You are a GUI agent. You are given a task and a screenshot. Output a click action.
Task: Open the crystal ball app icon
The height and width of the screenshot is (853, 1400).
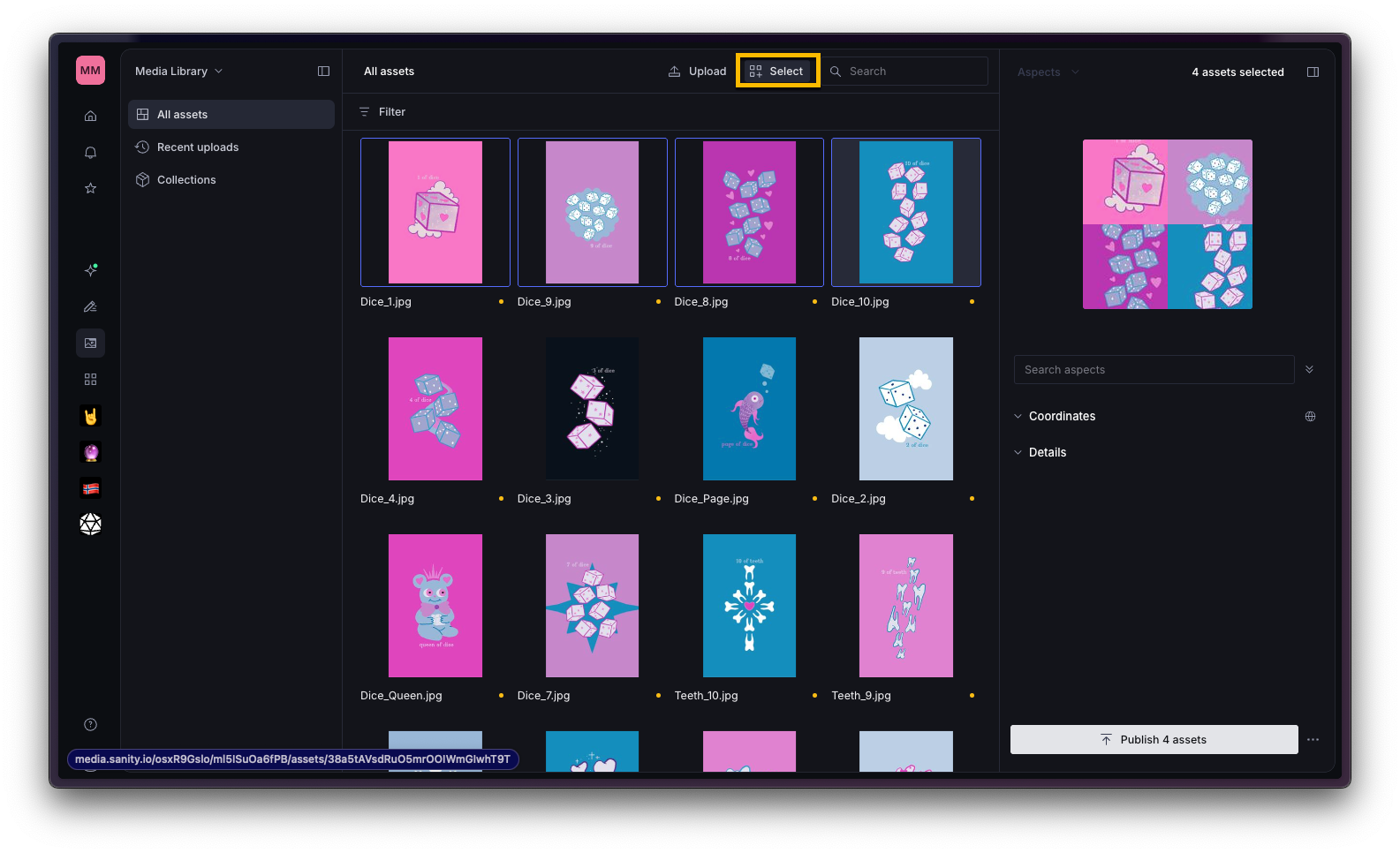click(x=90, y=452)
